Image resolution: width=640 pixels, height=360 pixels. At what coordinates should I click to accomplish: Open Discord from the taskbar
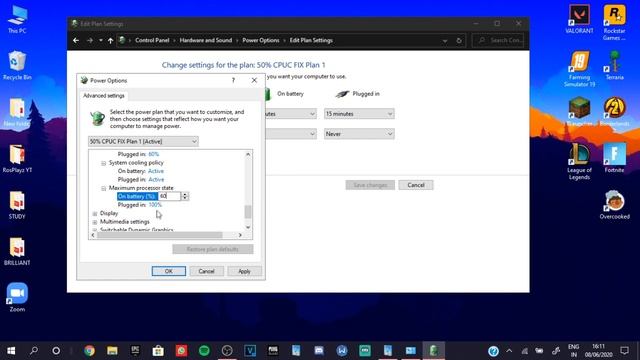coord(319,351)
